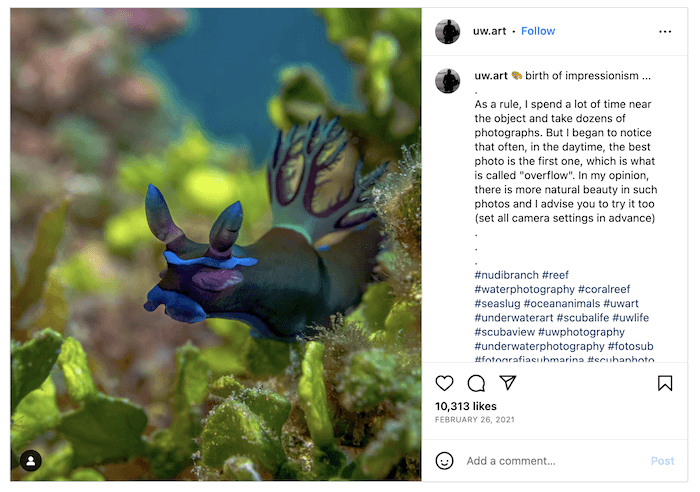Click the Post comment button

point(662,461)
